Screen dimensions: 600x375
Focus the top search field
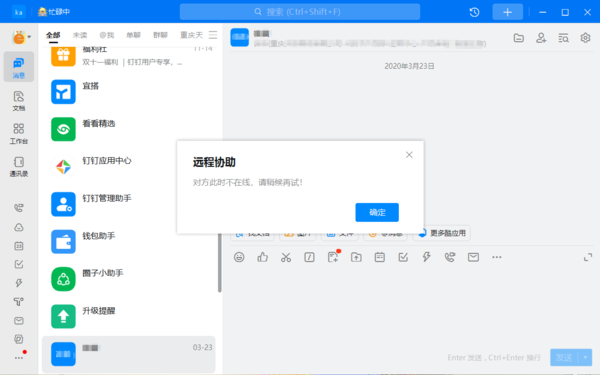coord(300,12)
